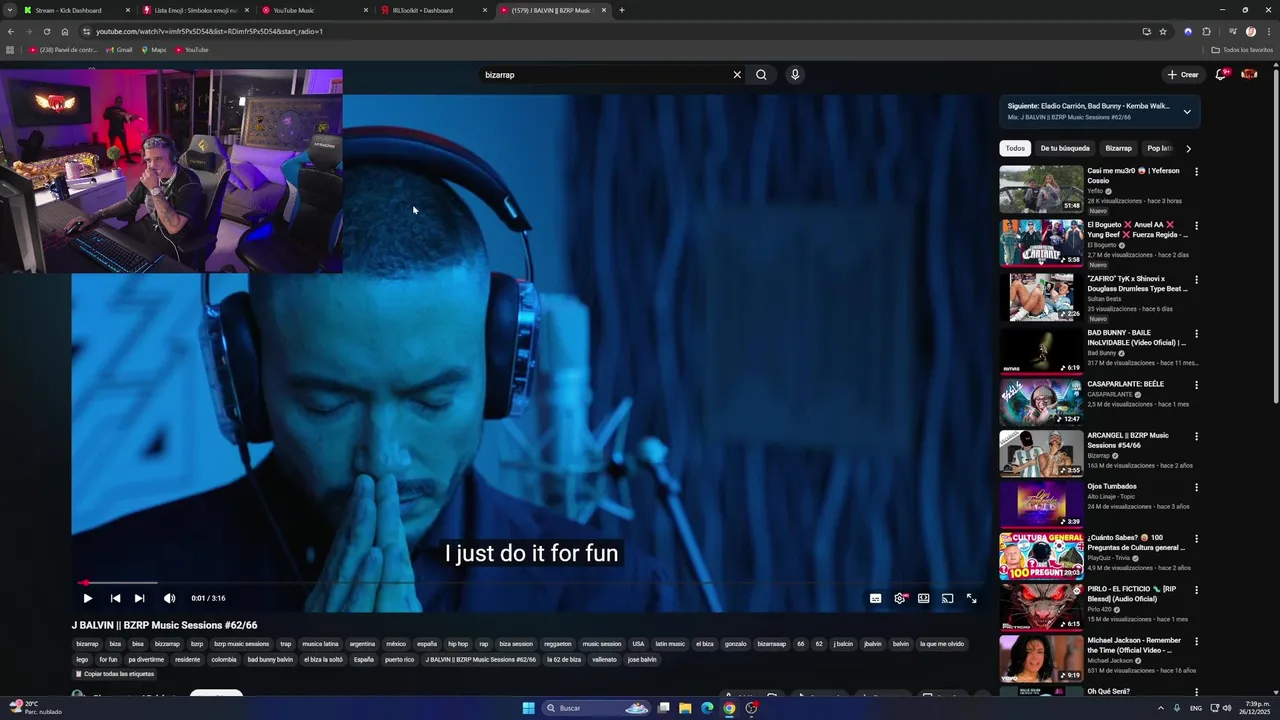Open the ARCANGEL BZRP Music Sessions thumbnail
The height and width of the screenshot is (720, 1280).
click(1041, 454)
